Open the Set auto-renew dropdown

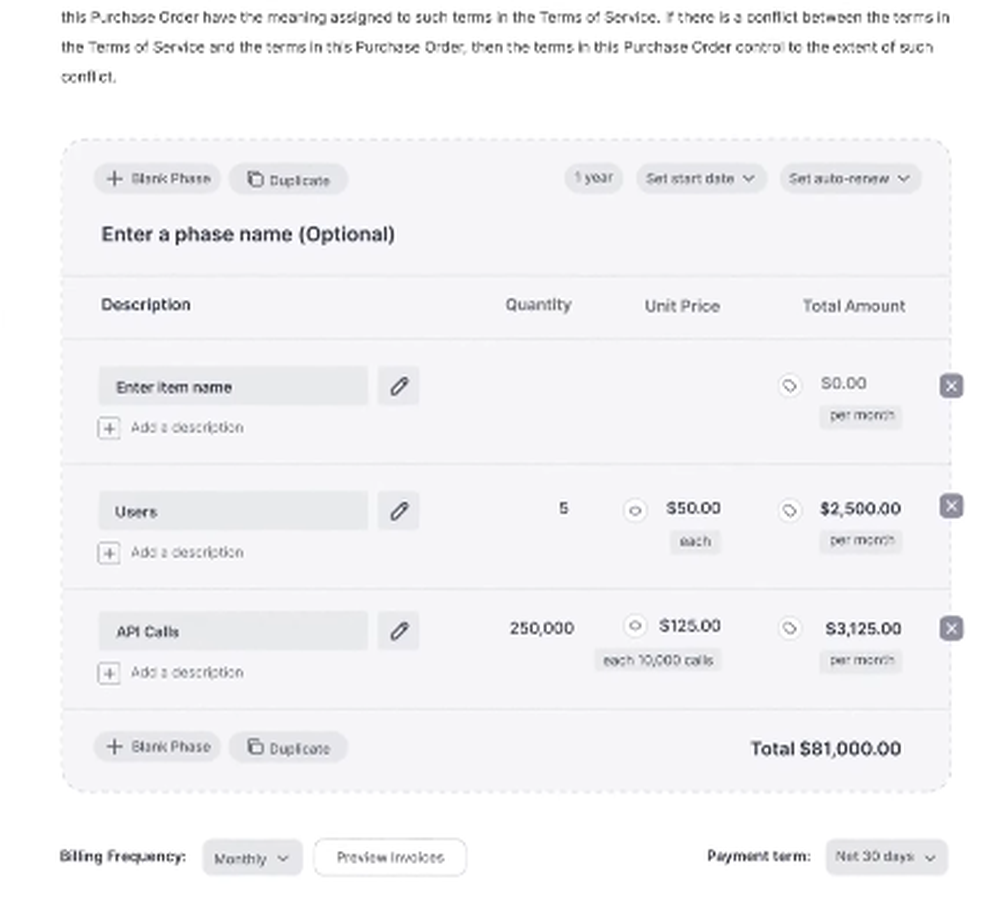coord(850,179)
